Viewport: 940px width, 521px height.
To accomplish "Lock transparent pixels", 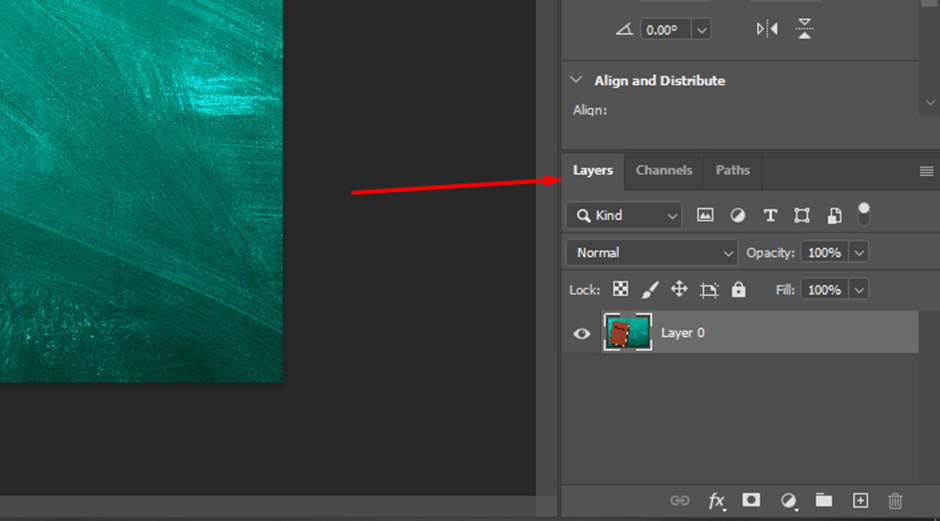I will tap(620, 289).
